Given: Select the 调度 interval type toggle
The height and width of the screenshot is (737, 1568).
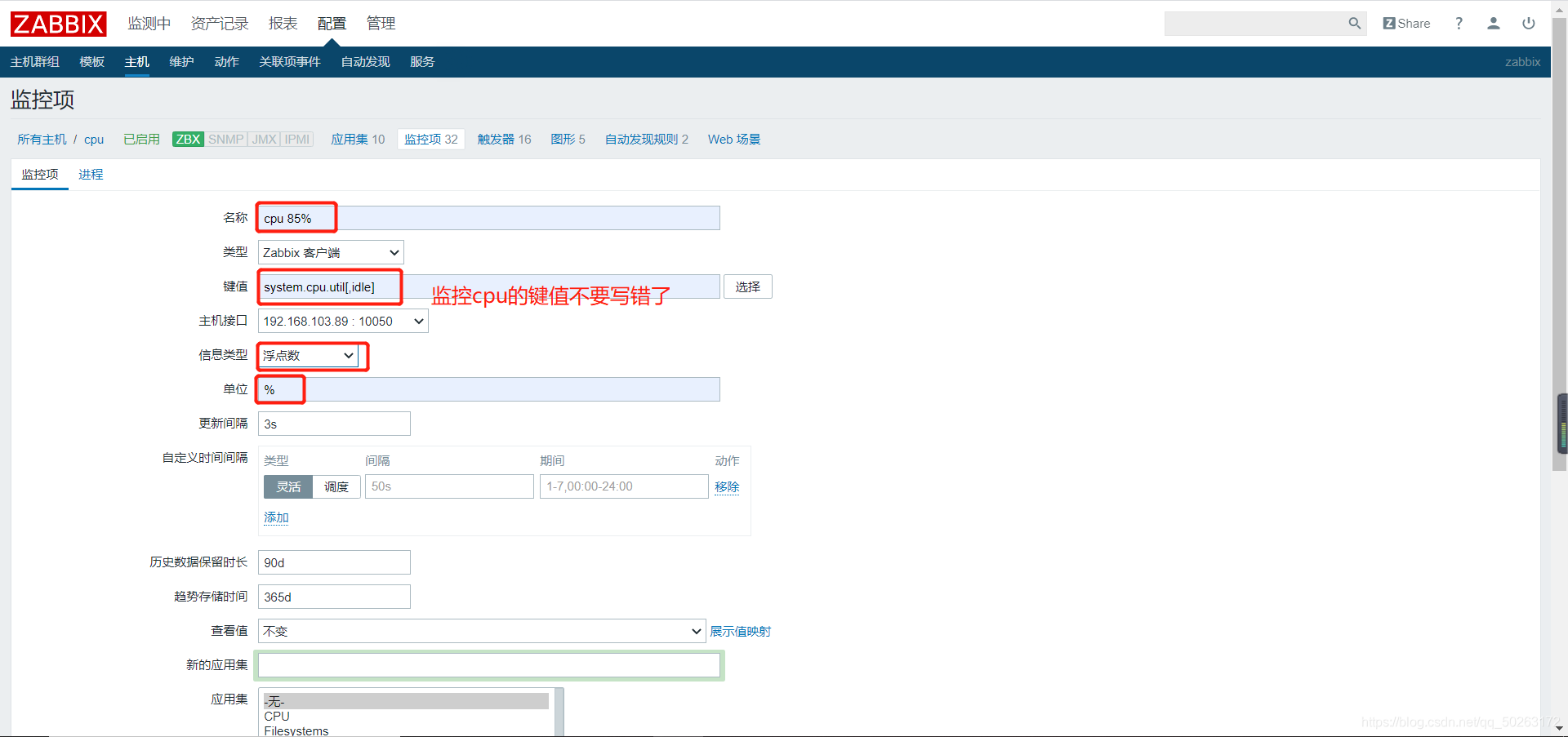Looking at the screenshot, I should pos(336,486).
